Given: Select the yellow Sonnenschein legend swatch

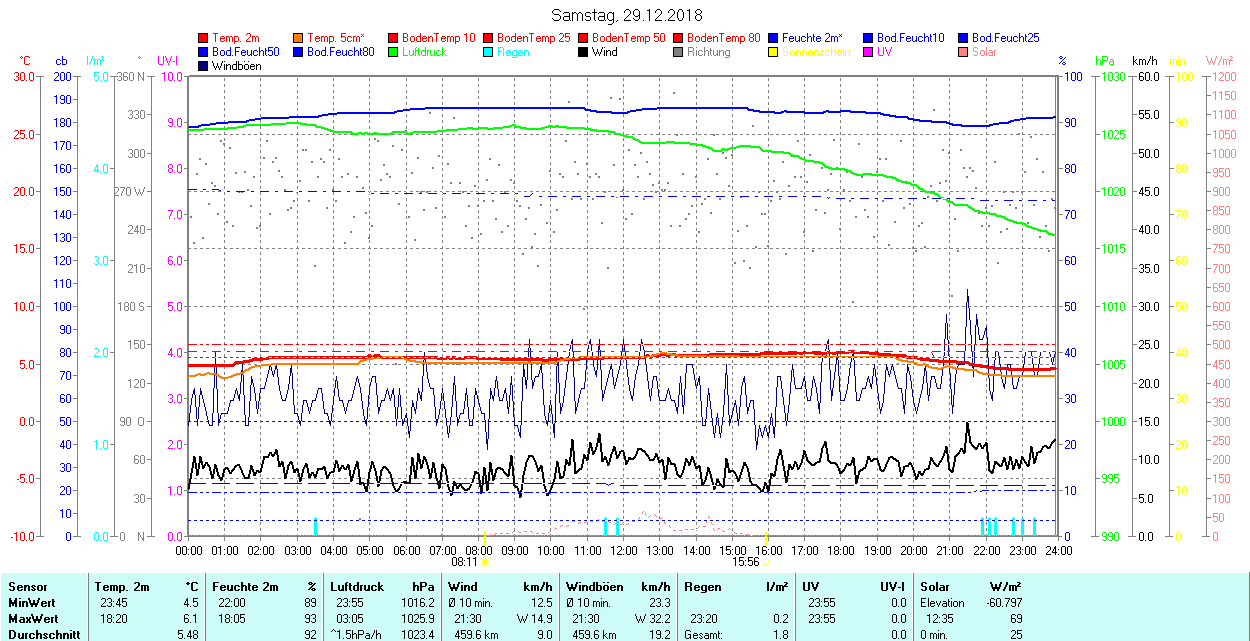Looking at the screenshot, I should click(x=774, y=52).
